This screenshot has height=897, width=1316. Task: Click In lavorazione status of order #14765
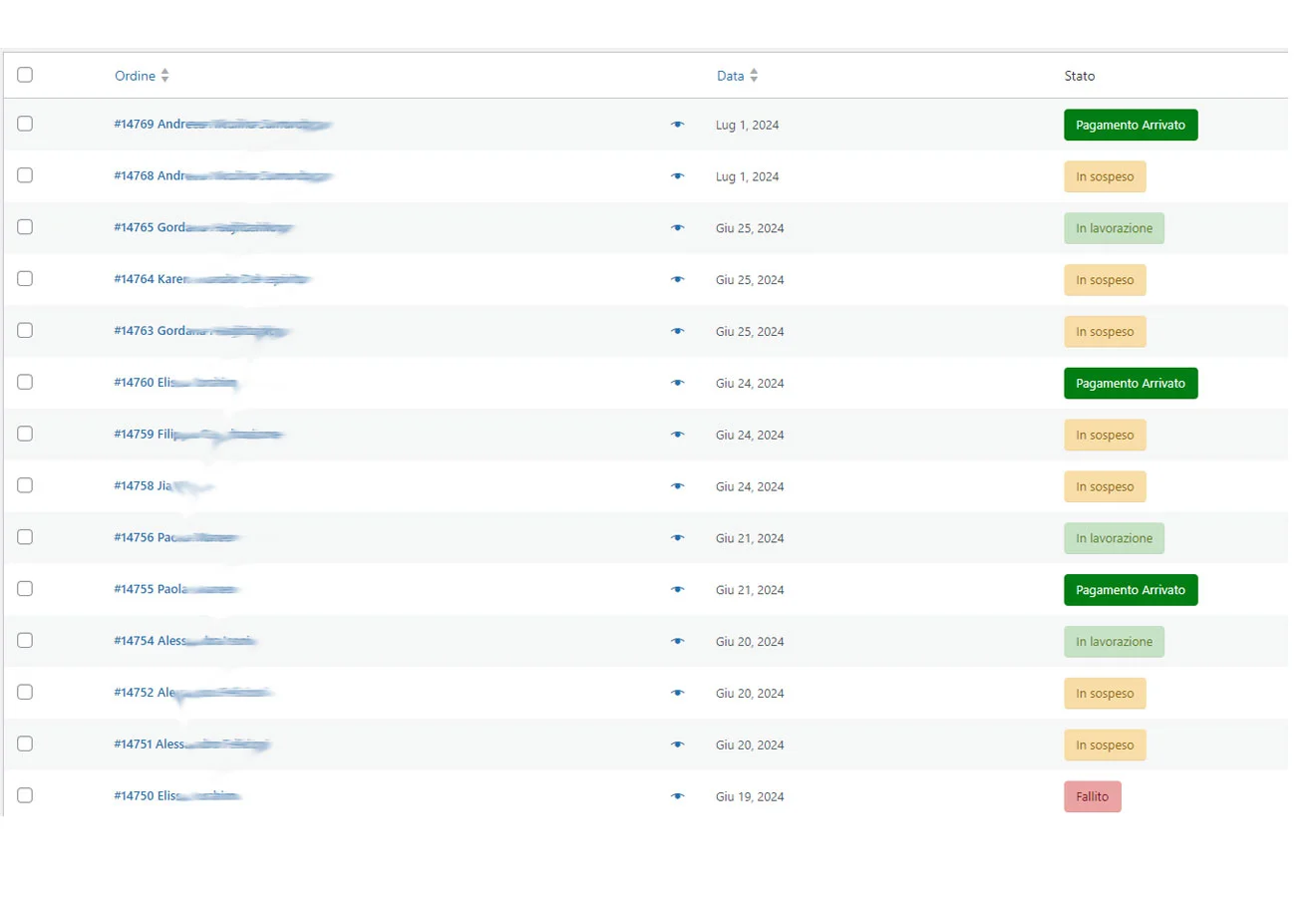click(x=1114, y=228)
